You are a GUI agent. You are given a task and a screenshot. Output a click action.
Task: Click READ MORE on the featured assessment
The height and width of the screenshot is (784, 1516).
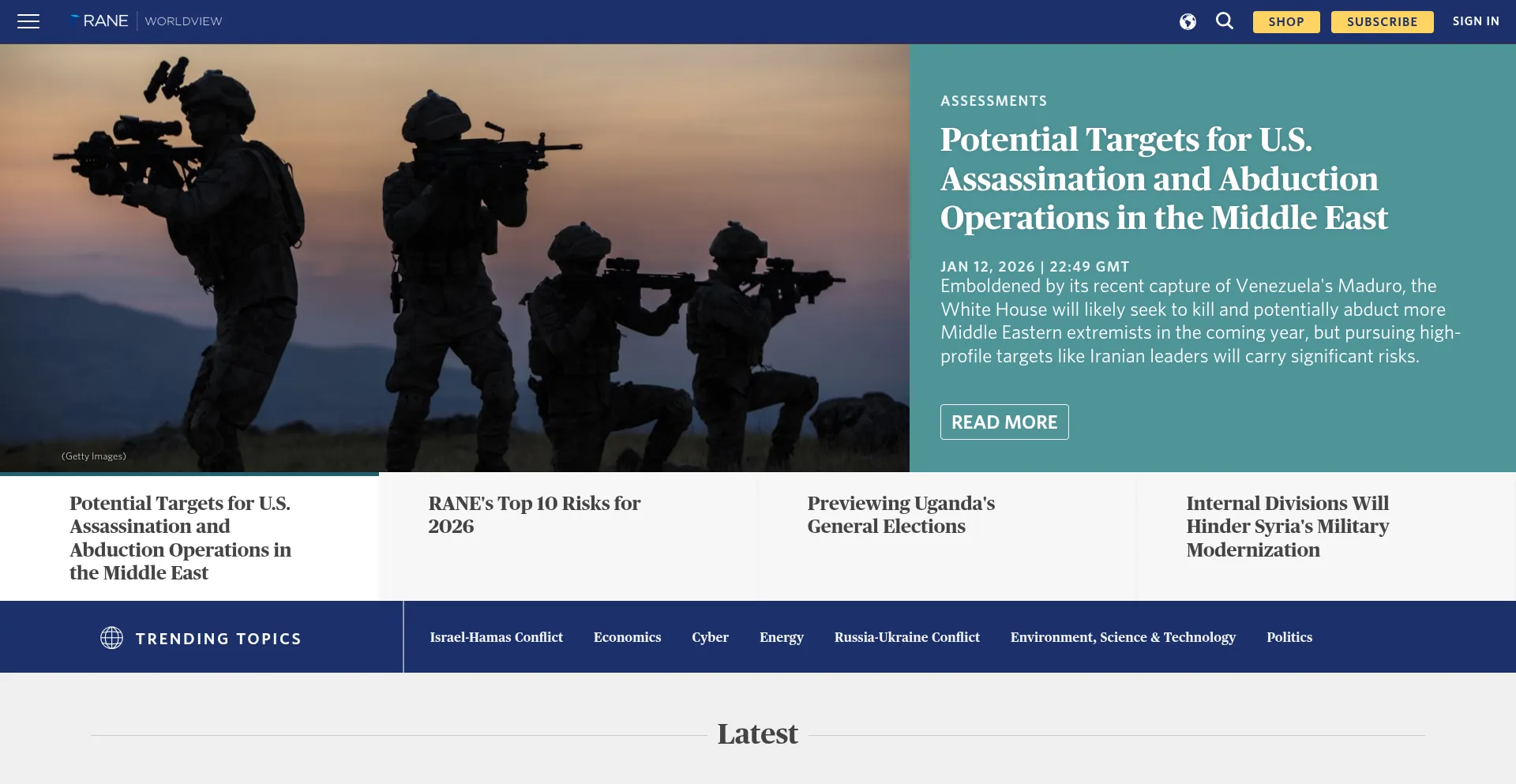pos(1004,422)
